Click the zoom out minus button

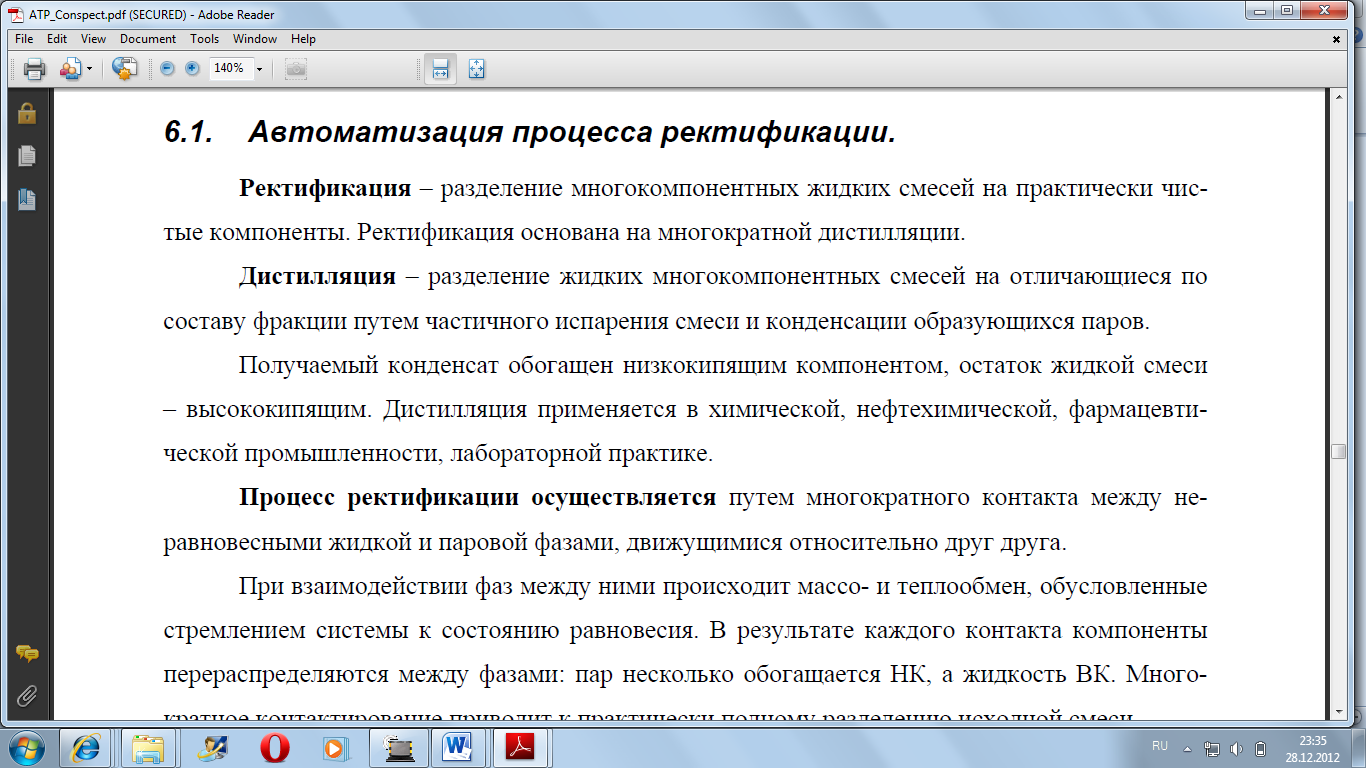(167, 69)
